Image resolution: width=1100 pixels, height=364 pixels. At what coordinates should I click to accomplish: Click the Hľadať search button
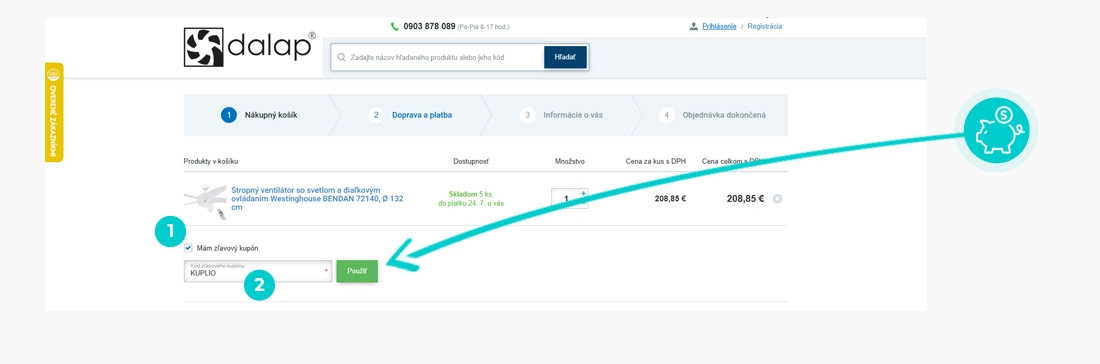(x=565, y=58)
